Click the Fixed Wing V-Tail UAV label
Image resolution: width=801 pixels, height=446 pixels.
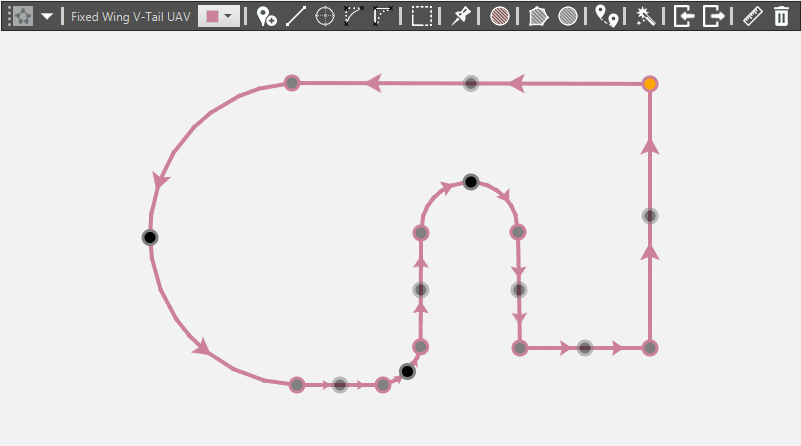pos(130,17)
